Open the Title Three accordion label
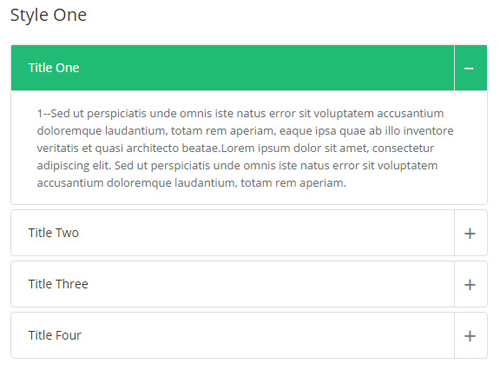Image resolution: width=500 pixels, height=370 pixels. (58, 284)
